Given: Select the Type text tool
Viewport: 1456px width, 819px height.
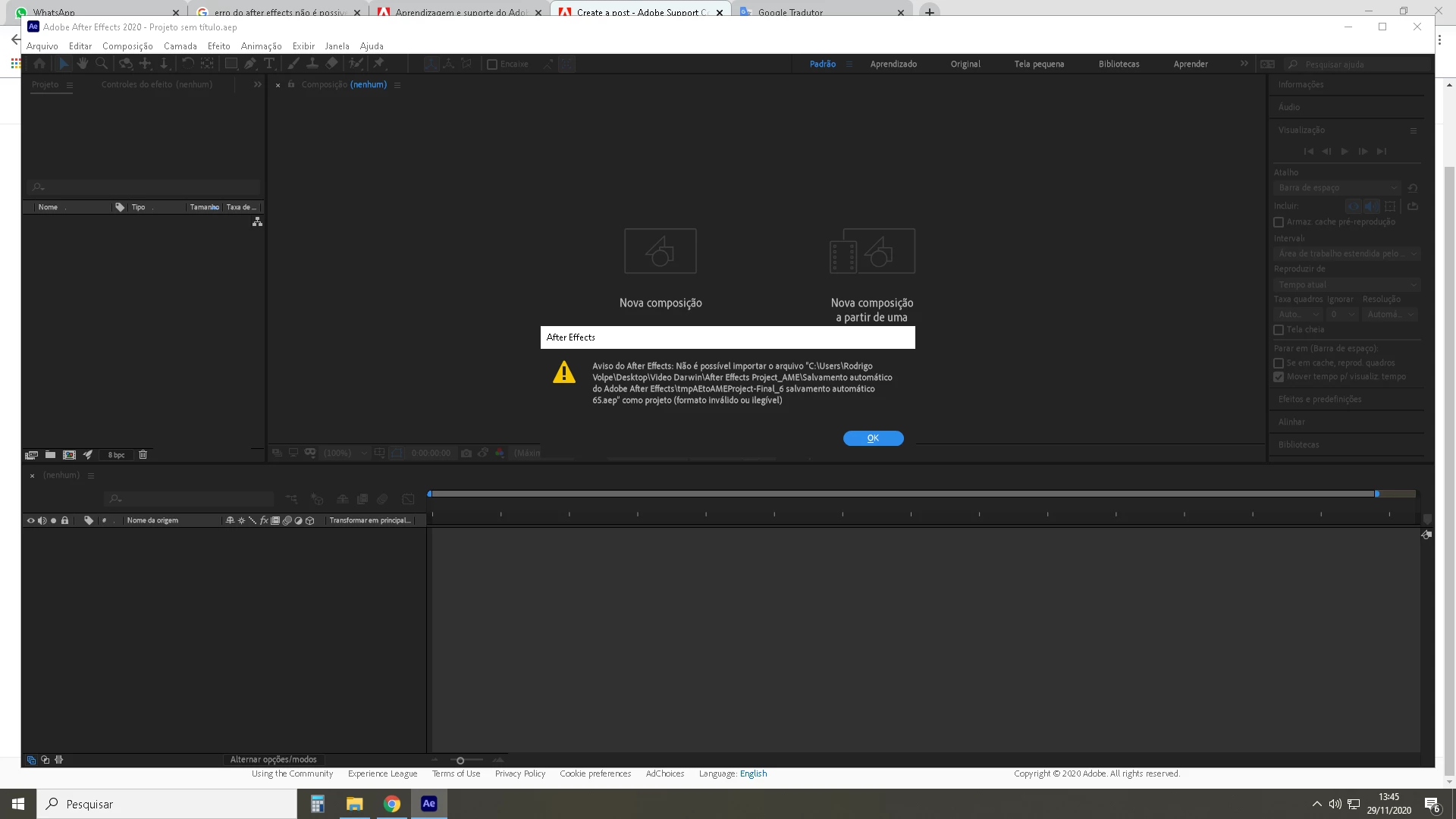Looking at the screenshot, I should click(268, 64).
